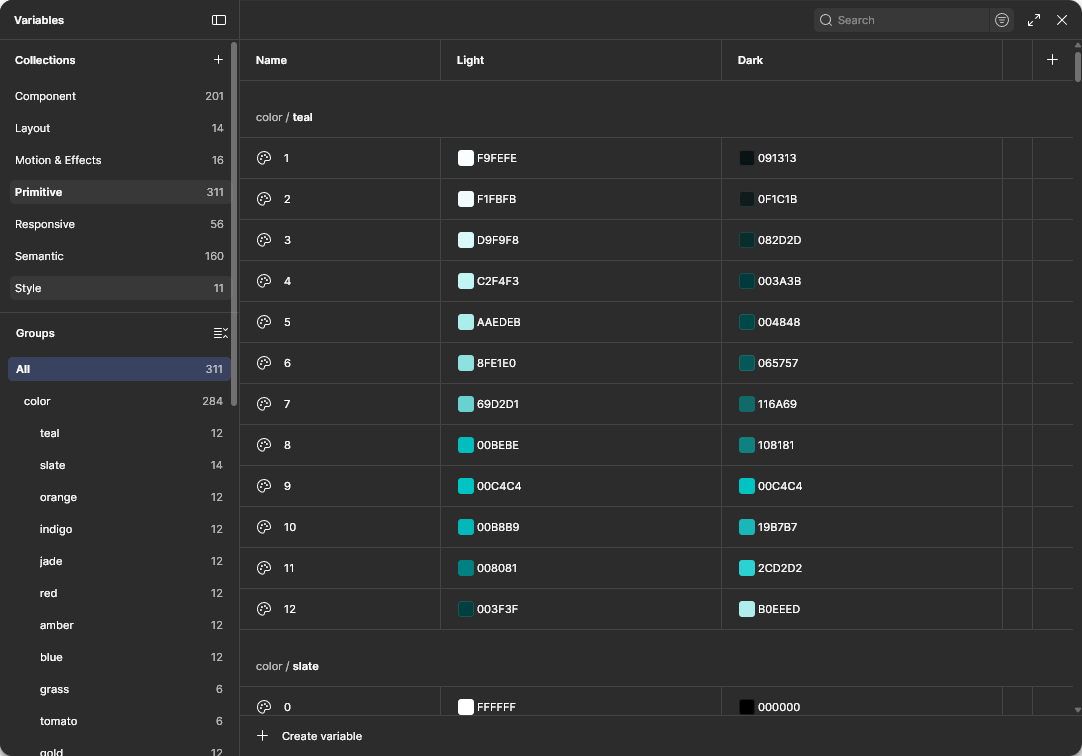Expand the variables window to full size
This screenshot has height=756, width=1082.
[x=1034, y=20]
